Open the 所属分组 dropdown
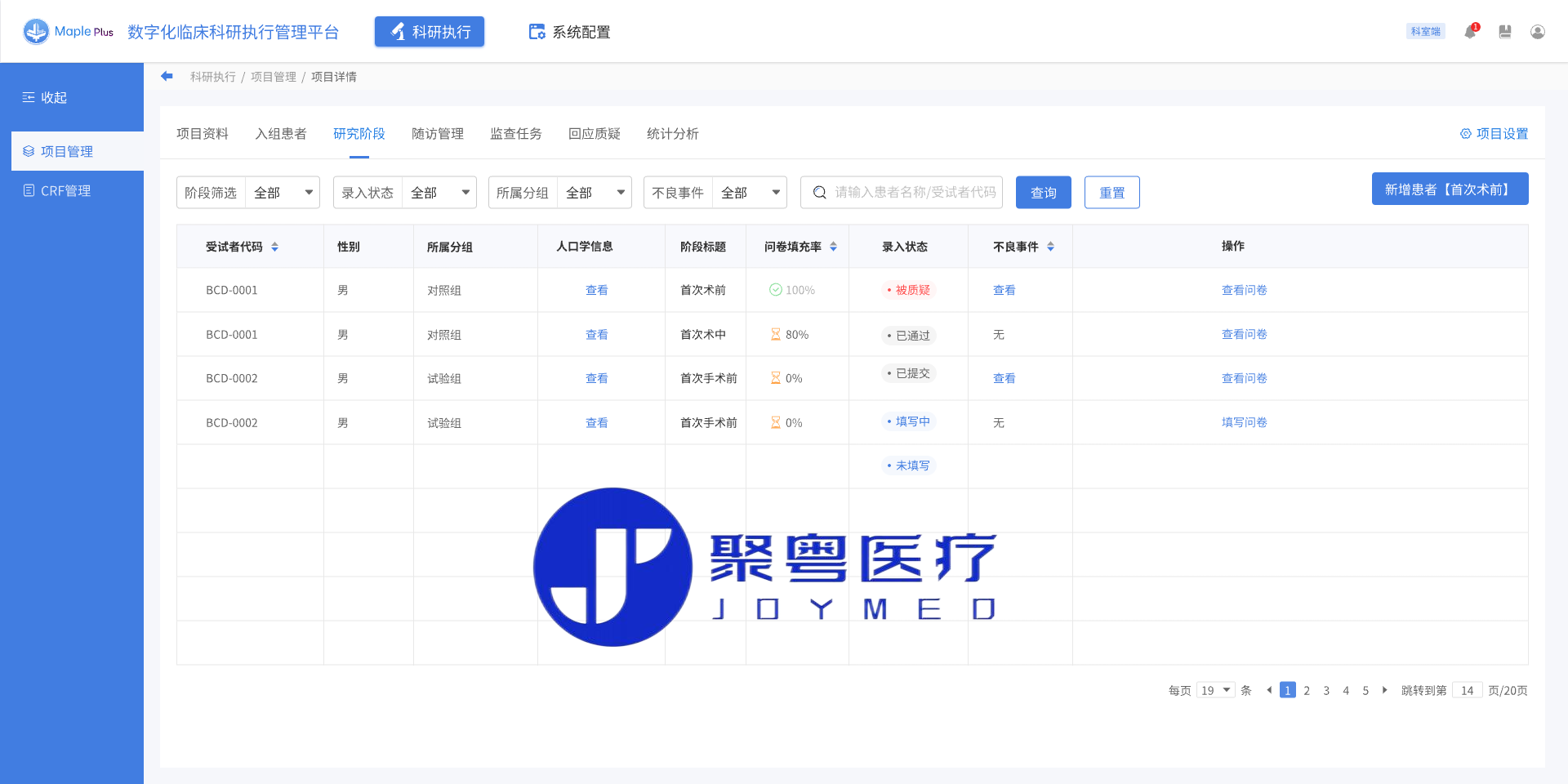This screenshot has width=1568, height=784. 594,193
